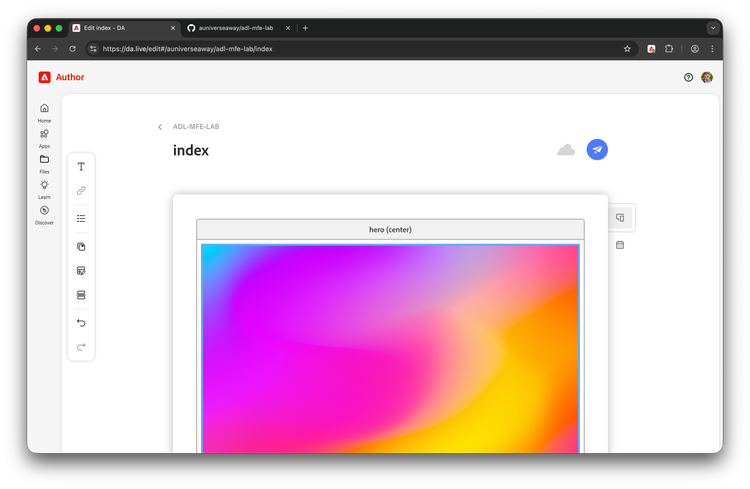Screen dimensions: 750x489
Task: Toggle the device preview icon beside editor
Action: (x=620, y=217)
